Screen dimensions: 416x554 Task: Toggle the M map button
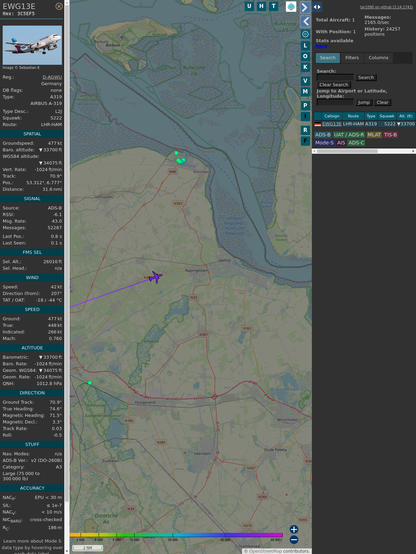click(305, 92)
